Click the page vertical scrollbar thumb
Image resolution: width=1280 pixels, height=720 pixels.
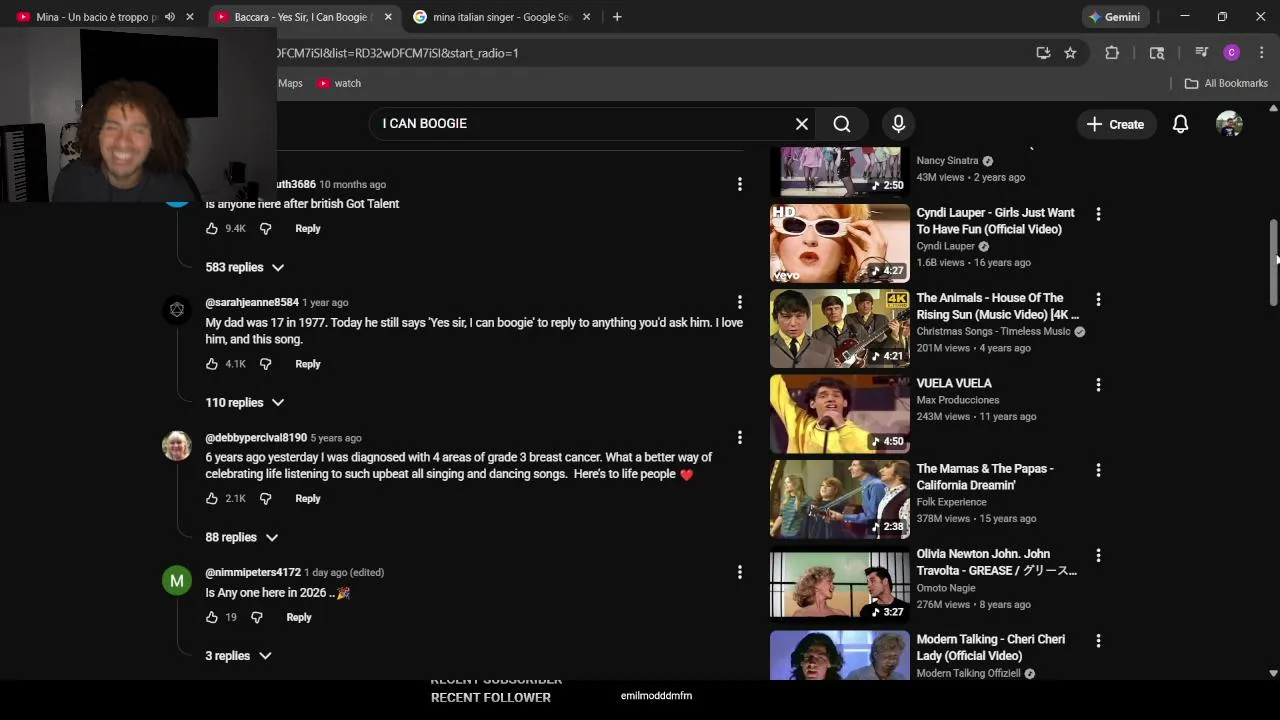coord(1273,262)
